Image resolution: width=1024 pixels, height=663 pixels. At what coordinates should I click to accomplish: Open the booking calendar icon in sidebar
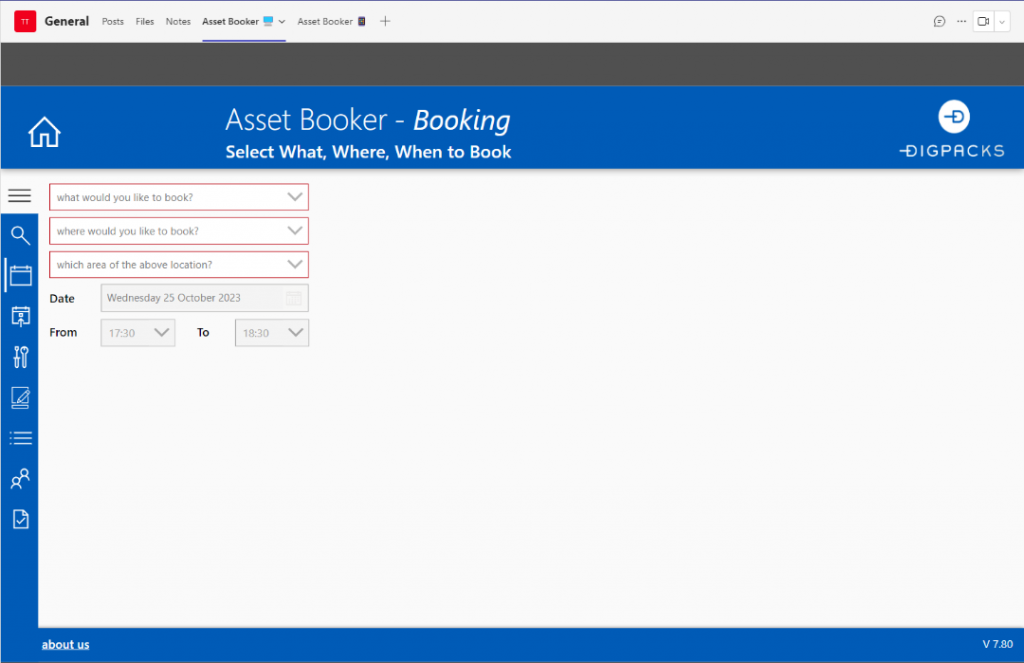20,276
